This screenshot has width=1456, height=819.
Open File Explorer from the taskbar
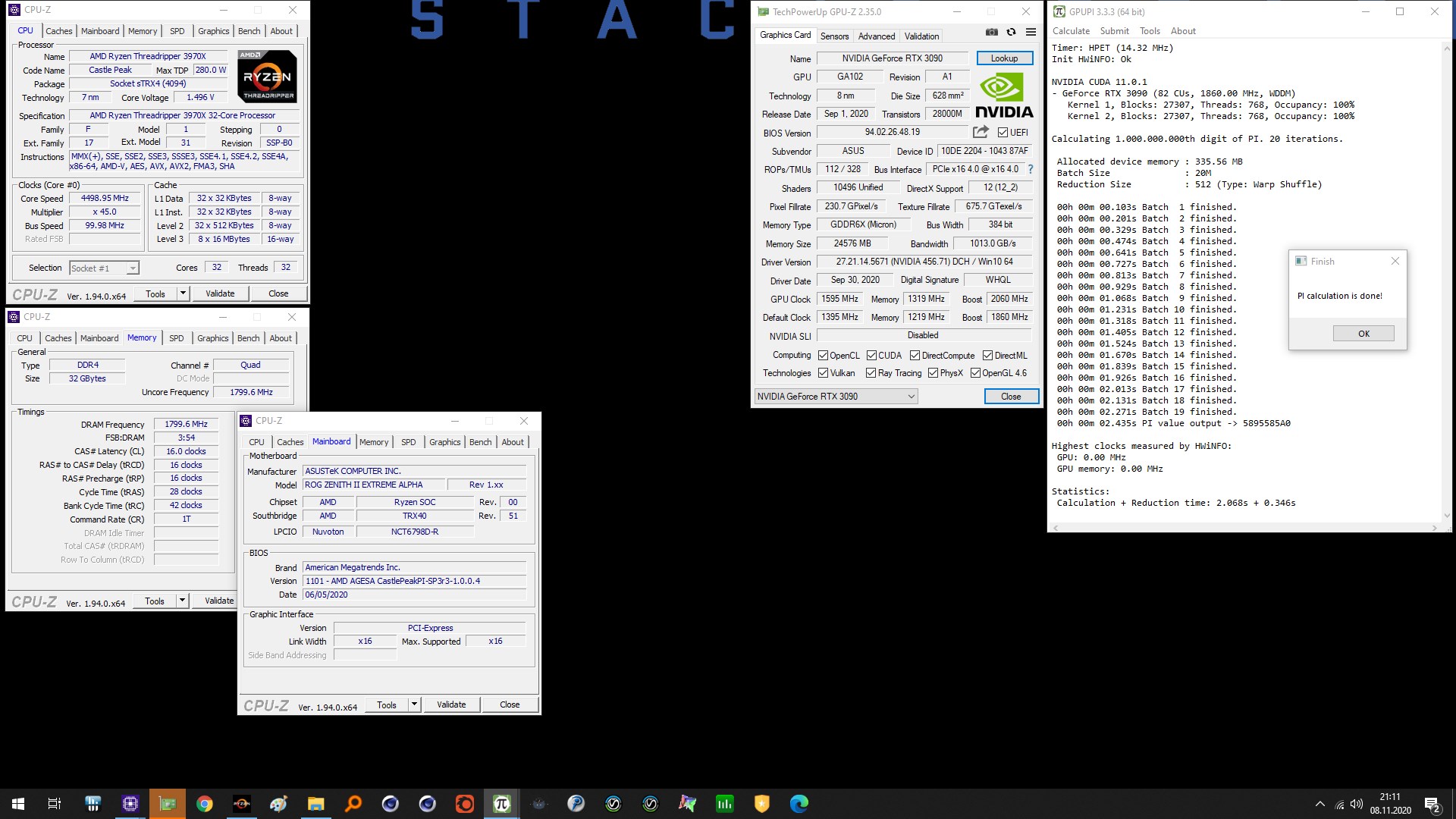click(315, 804)
